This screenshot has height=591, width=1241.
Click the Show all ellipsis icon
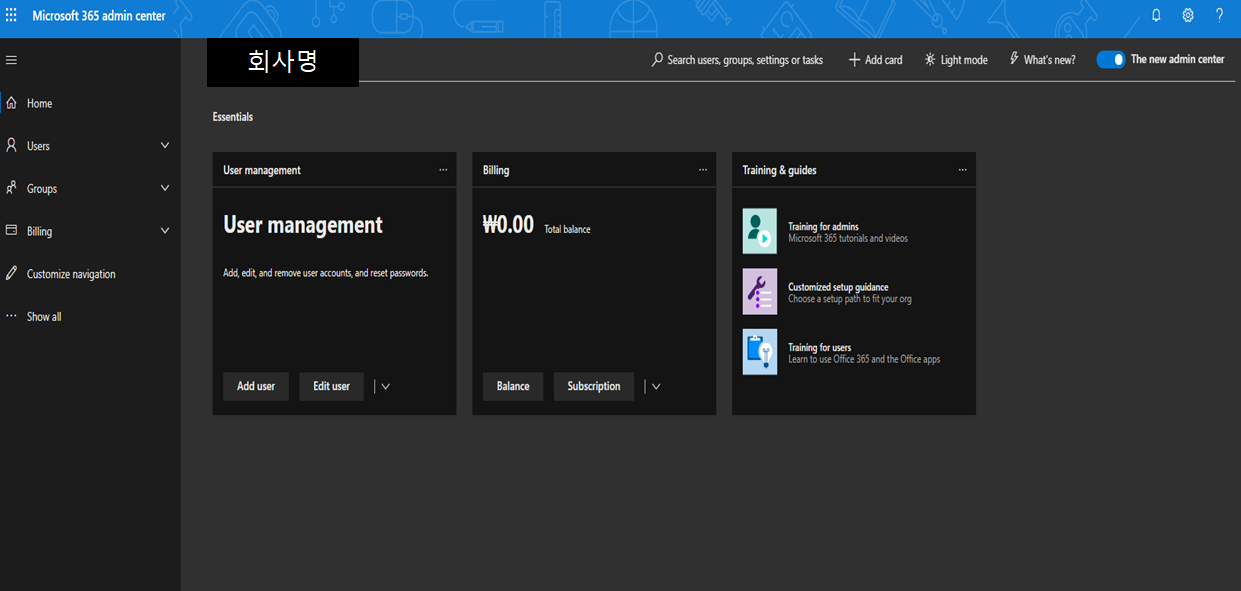pyautogui.click(x=12, y=316)
